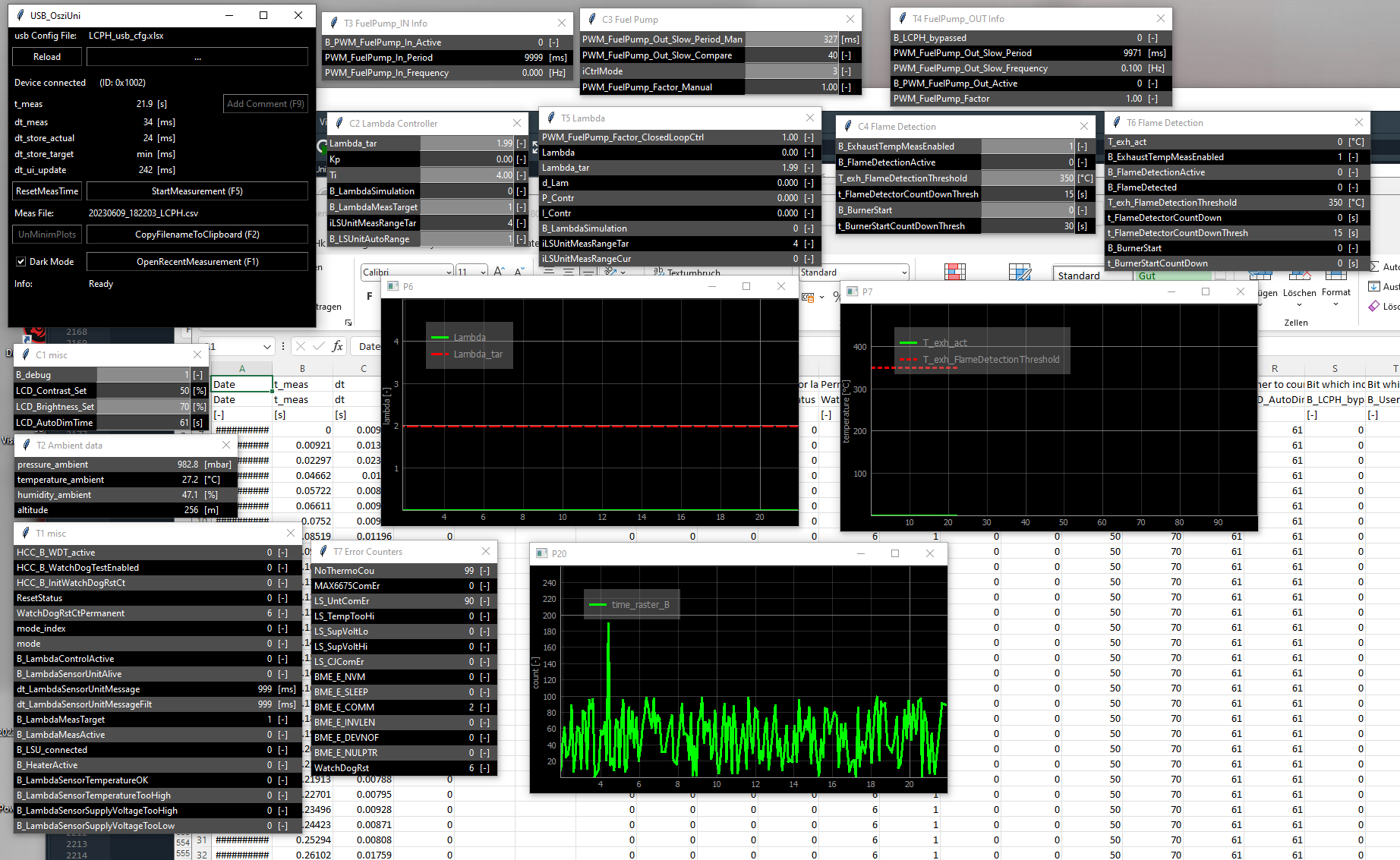Open the Löschen cells menu
Screen dimensions: 1400x860
coord(1299,298)
